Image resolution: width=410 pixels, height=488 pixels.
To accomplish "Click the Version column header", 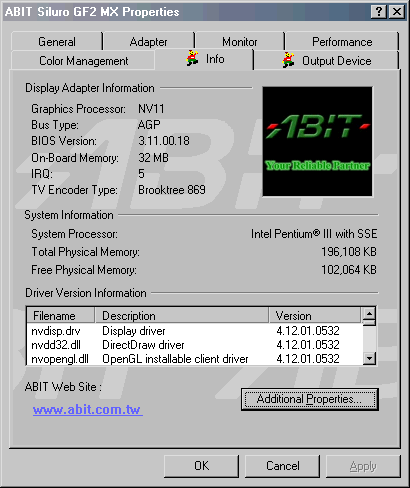I will tap(315, 315).
